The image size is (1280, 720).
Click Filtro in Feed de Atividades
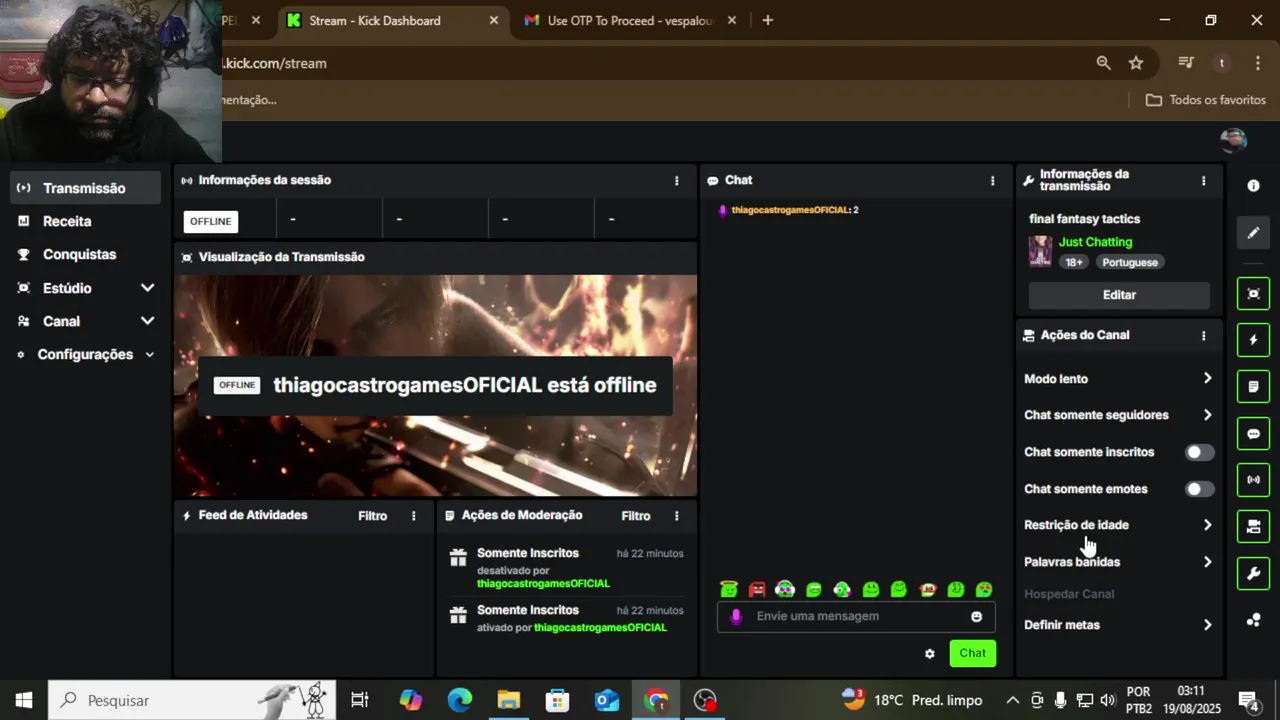pos(372,516)
